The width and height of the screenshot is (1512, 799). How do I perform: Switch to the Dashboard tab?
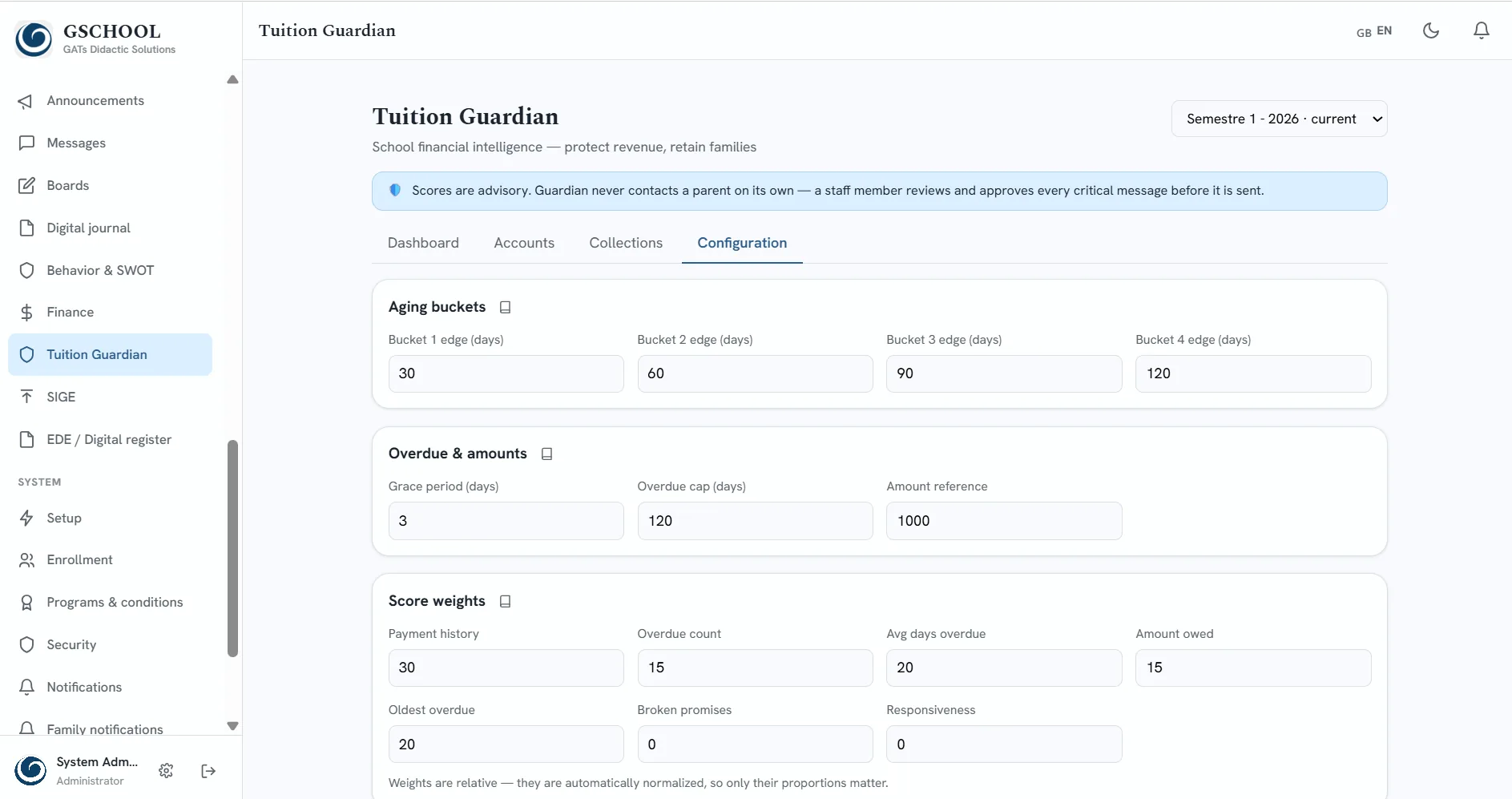click(423, 243)
